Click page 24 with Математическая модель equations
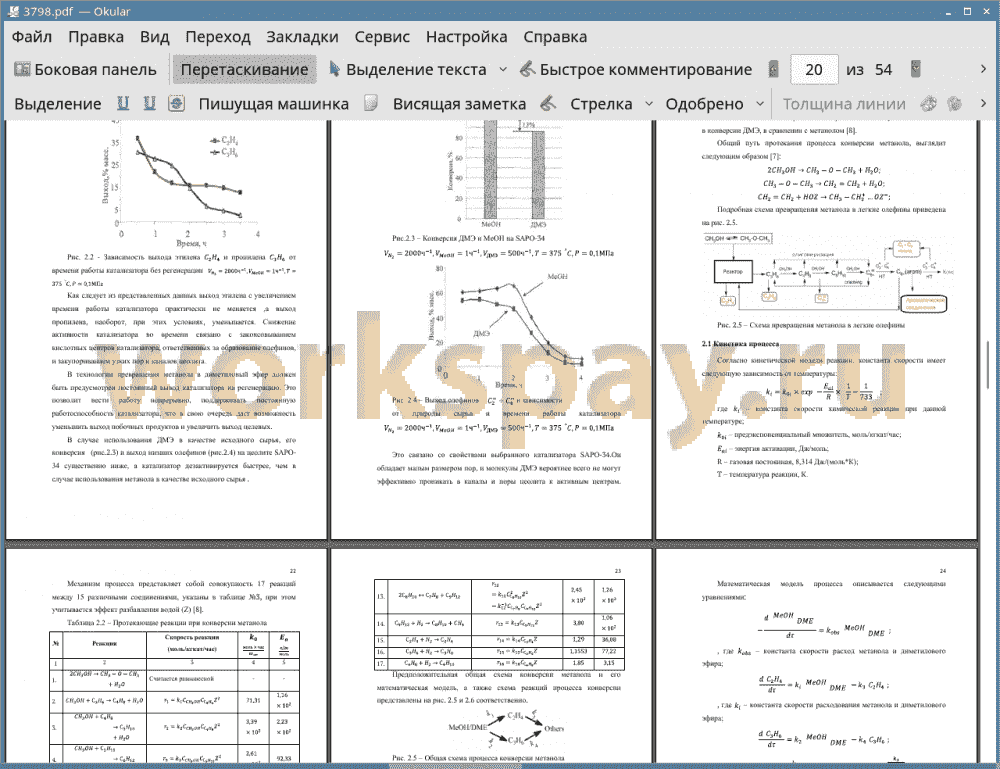The image size is (1000, 769). click(x=816, y=655)
